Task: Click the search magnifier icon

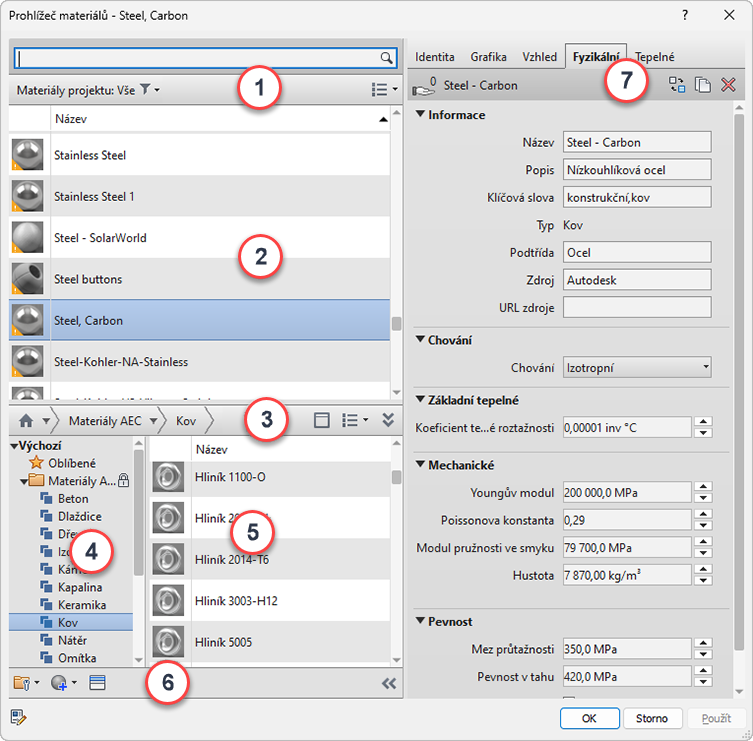Action: 386,58
